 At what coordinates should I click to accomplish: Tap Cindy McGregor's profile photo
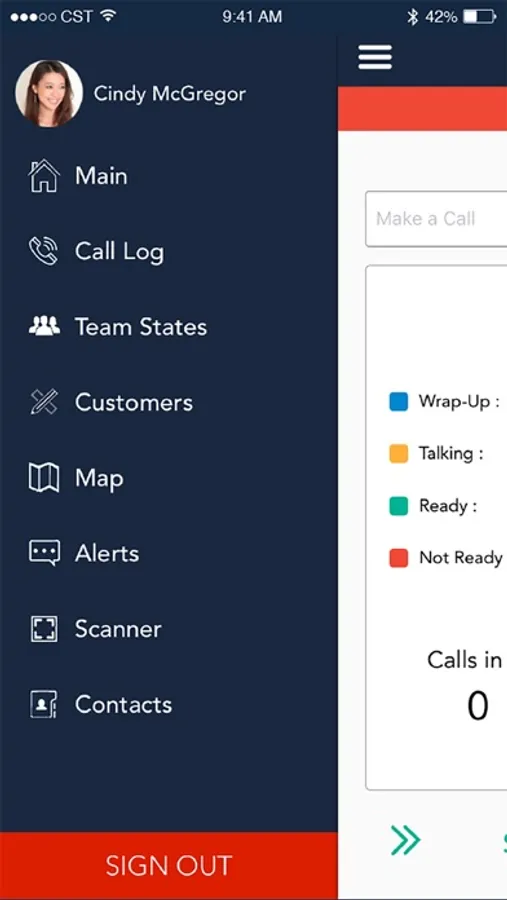point(49,93)
